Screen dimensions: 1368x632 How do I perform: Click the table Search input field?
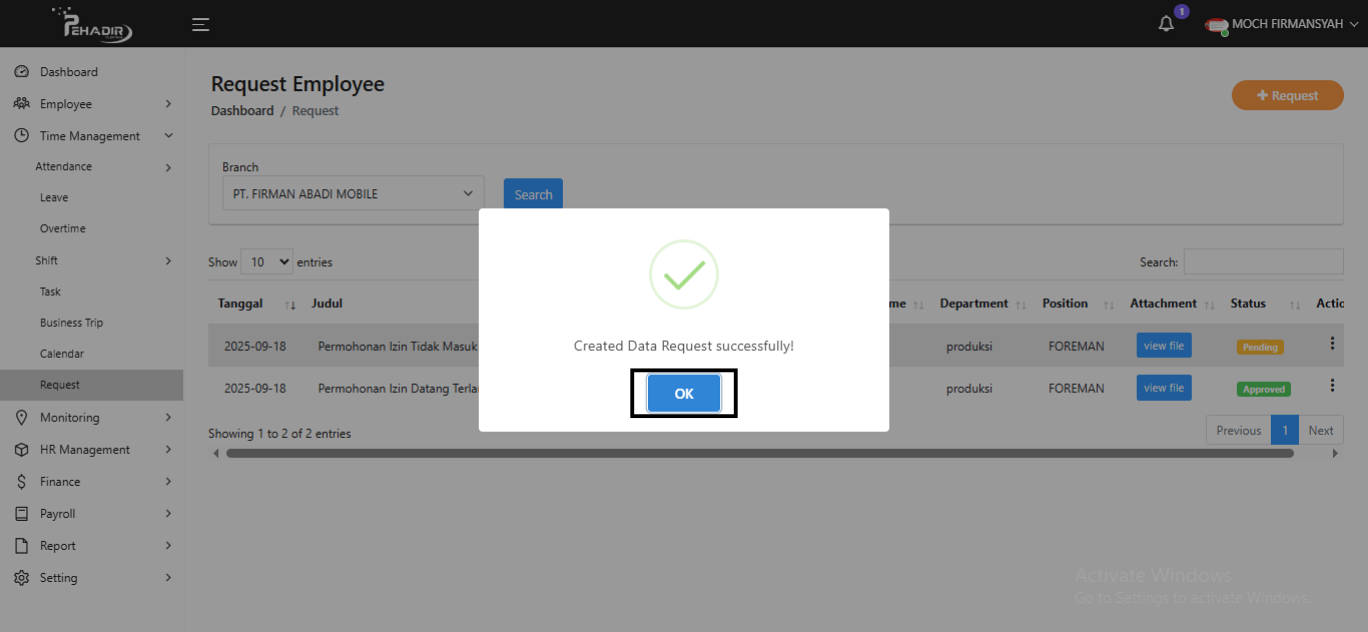pyautogui.click(x=1263, y=262)
